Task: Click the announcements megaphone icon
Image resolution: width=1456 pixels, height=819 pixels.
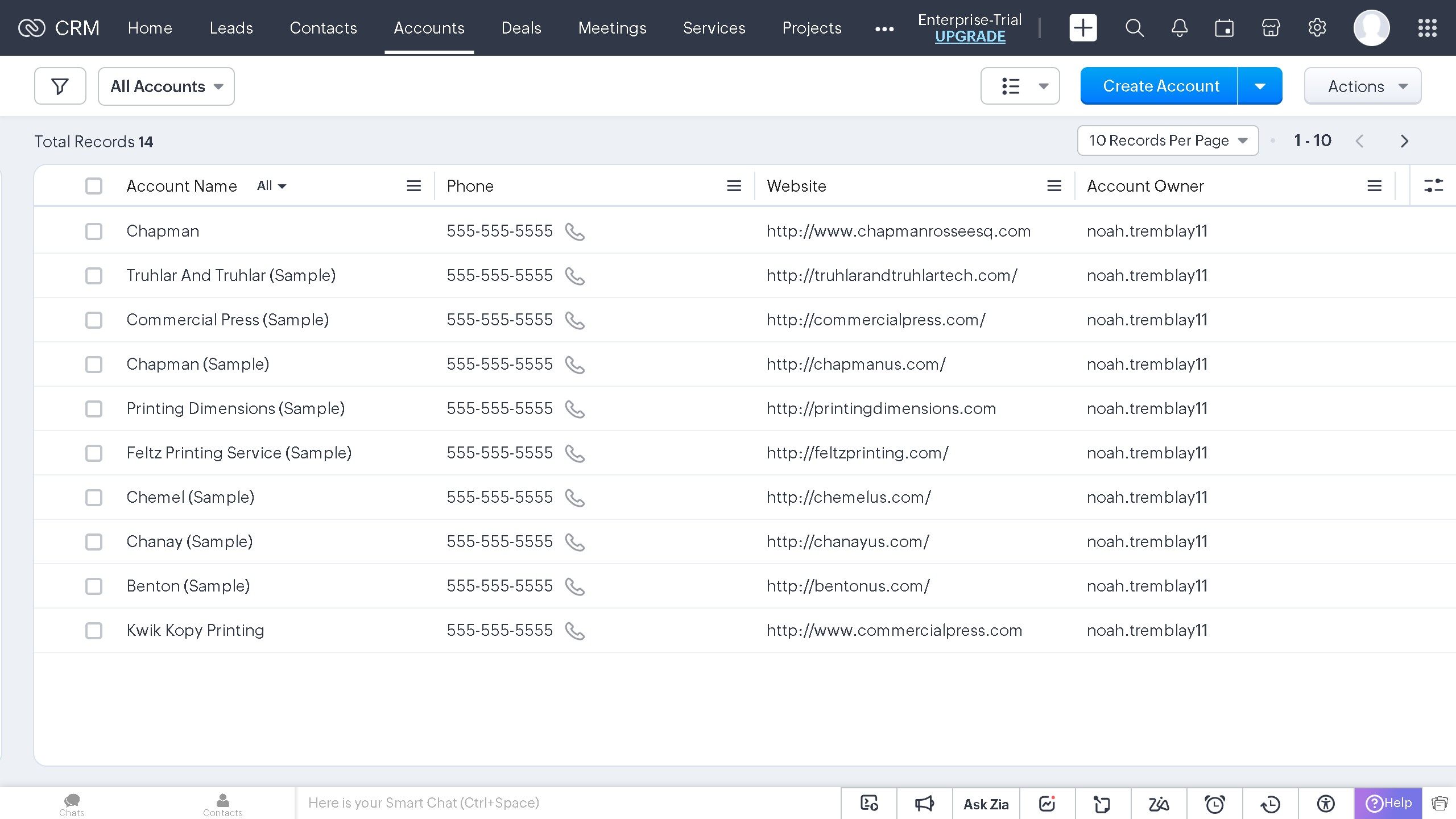Action: click(924, 804)
